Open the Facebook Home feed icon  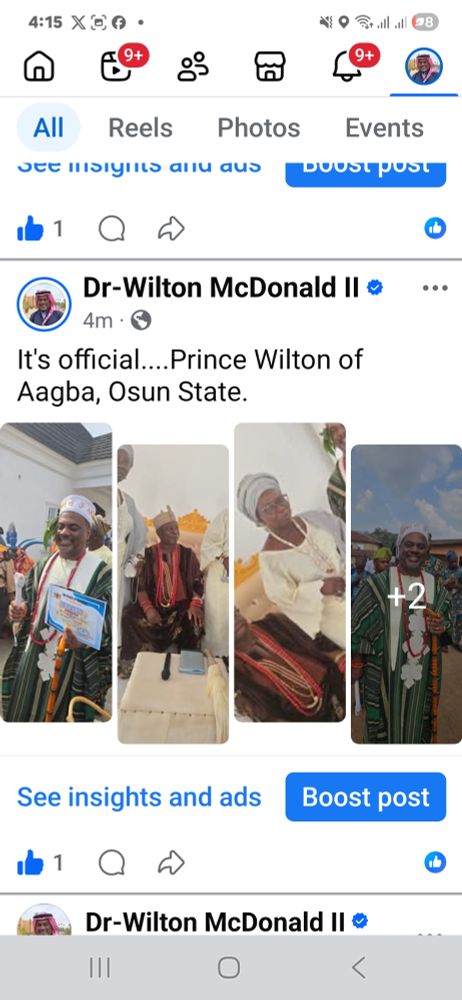point(39,66)
